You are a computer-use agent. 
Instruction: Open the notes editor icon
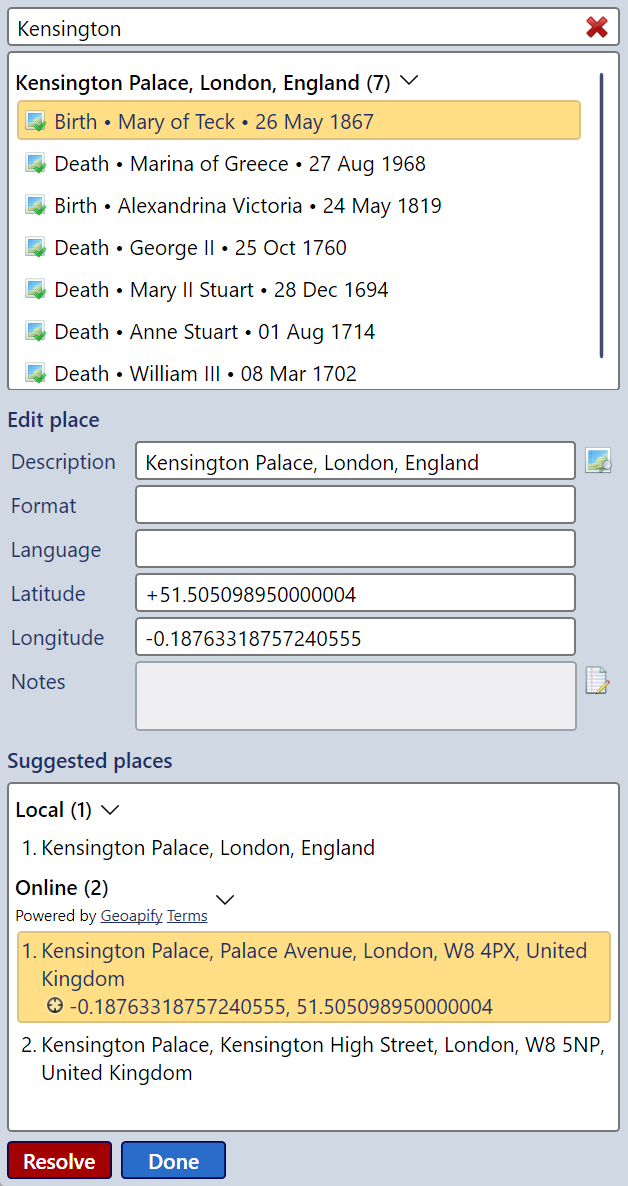click(x=598, y=682)
